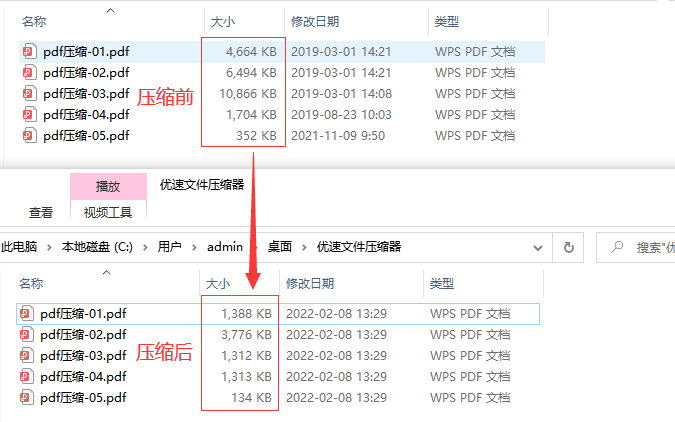Go to 用户 folder in breadcrumb
675x422 pixels.
(x=169, y=247)
